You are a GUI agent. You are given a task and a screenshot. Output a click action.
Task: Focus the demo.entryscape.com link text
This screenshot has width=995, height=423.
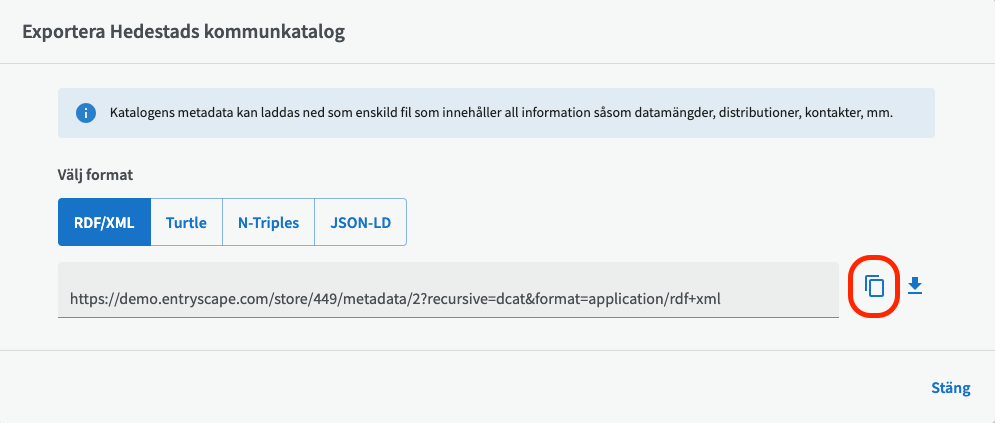click(395, 298)
